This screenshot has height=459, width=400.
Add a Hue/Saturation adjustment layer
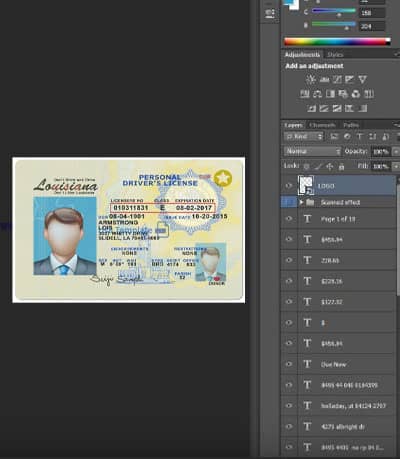point(305,94)
